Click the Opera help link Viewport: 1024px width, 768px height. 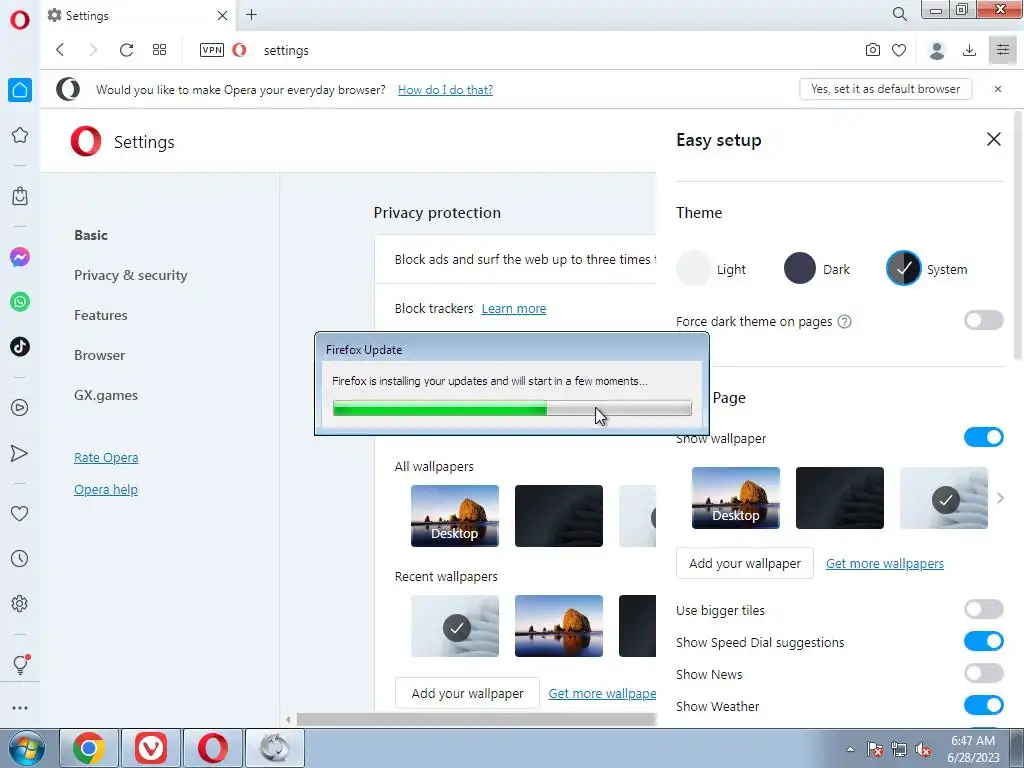[106, 489]
